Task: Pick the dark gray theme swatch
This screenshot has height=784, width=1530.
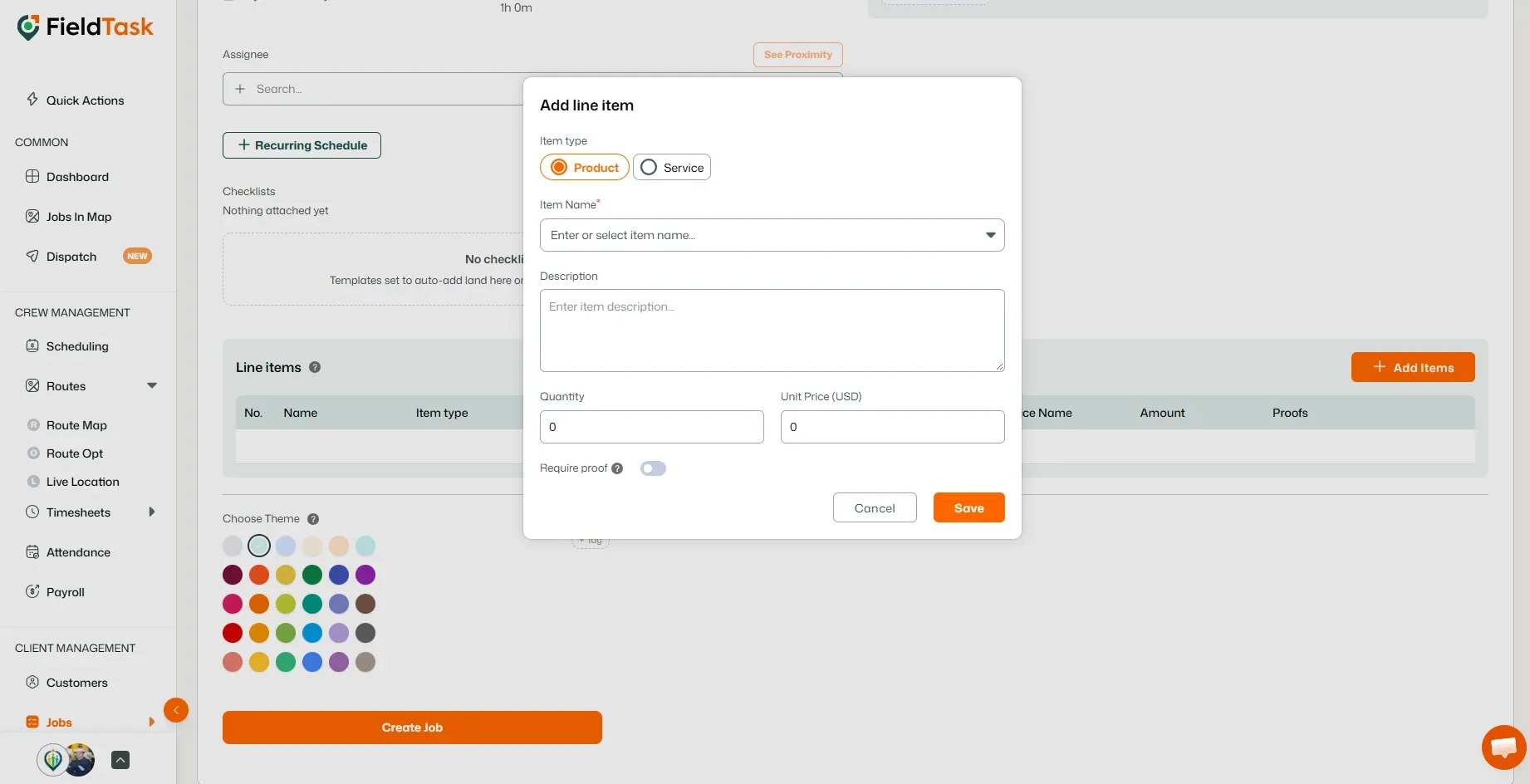Action: pos(365,633)
